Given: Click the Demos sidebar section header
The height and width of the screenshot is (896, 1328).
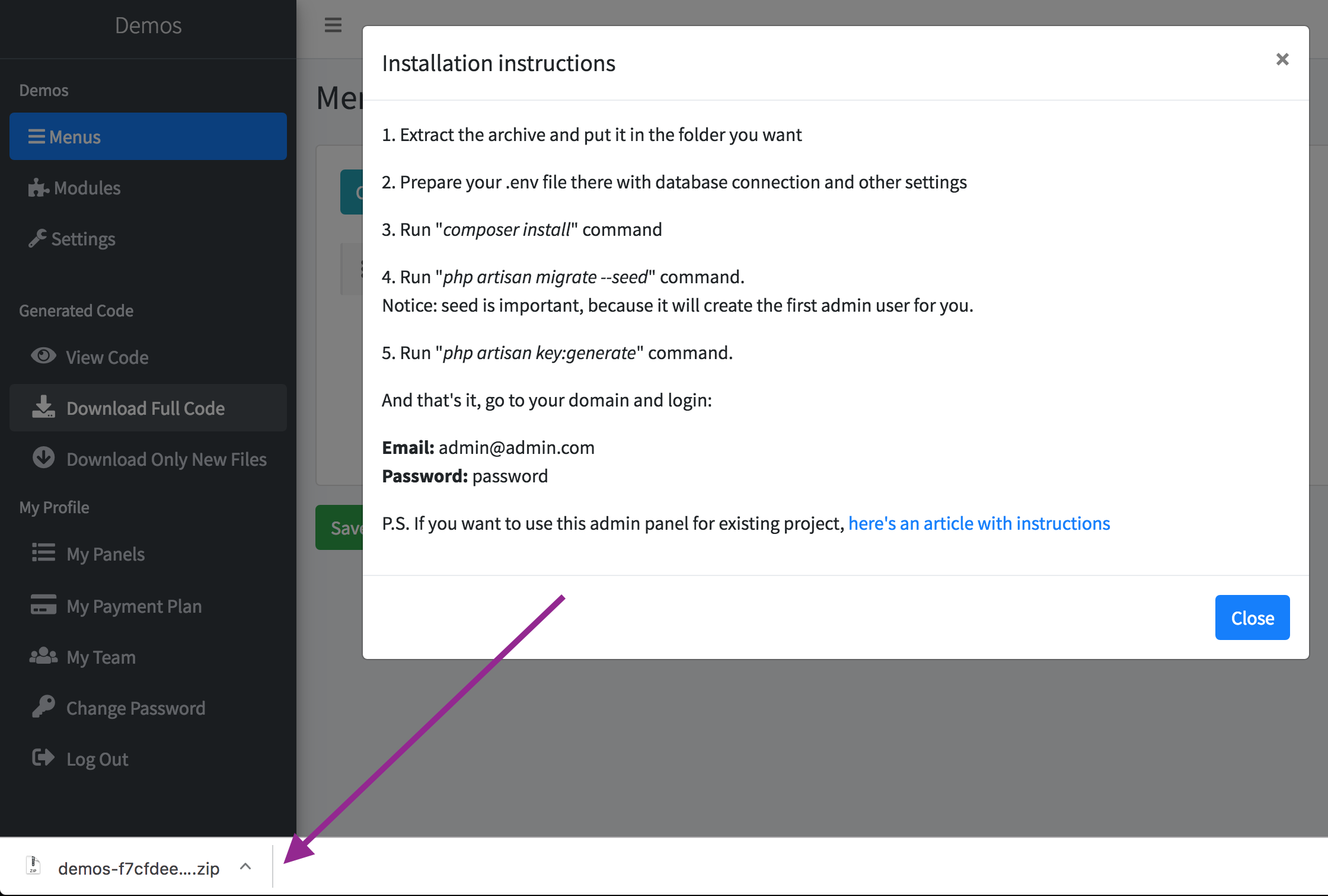Looking at the screenshot, I should pos(43,89).
